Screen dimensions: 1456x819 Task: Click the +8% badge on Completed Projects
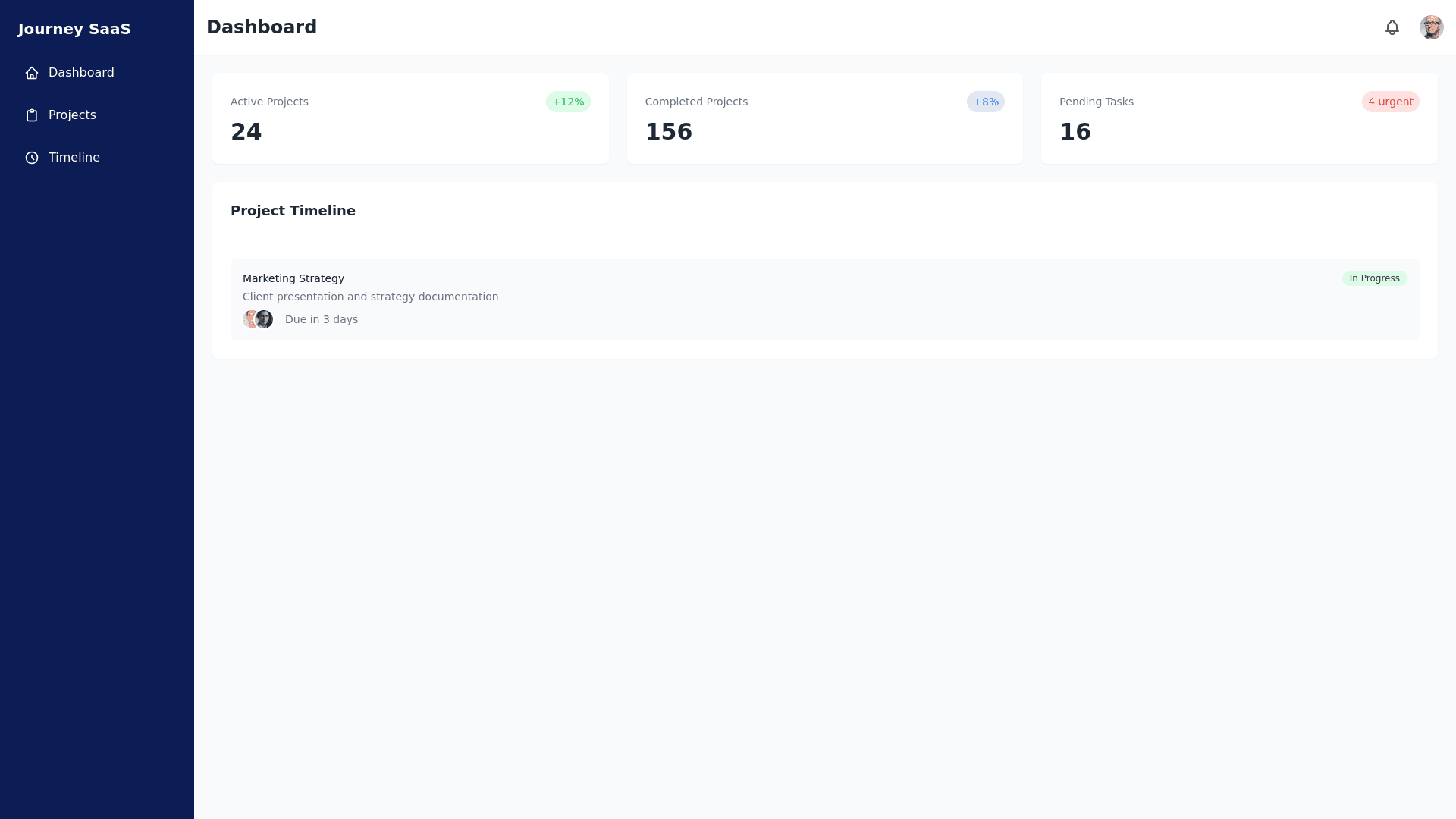click(x=985, y=102)
